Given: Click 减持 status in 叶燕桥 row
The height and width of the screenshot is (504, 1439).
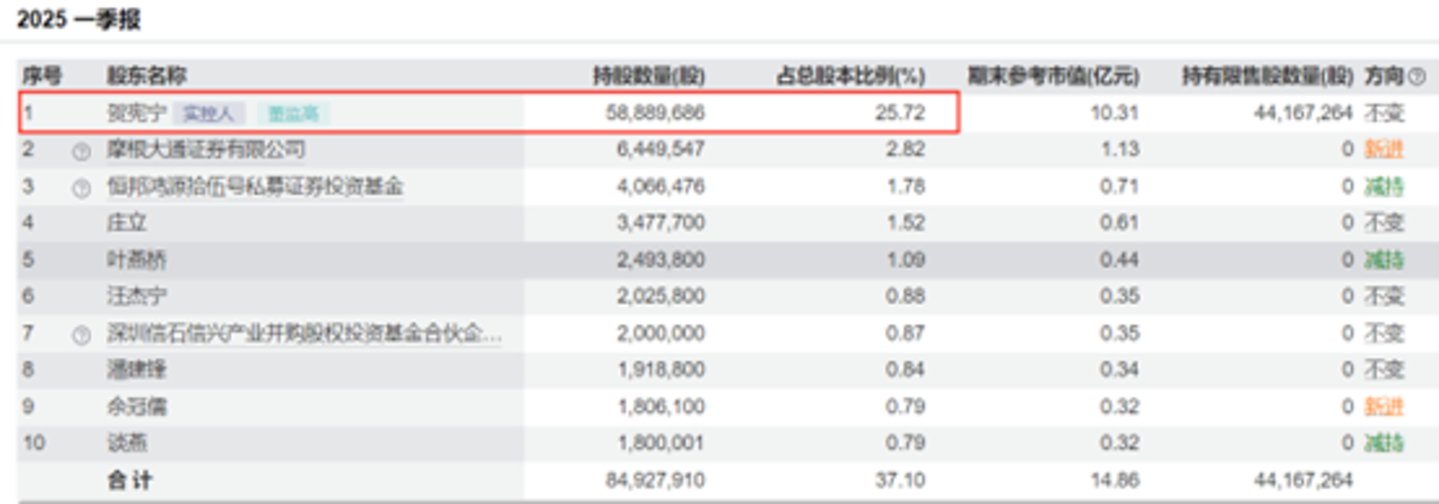Looking at the screenshot, I should [1384, 260].
